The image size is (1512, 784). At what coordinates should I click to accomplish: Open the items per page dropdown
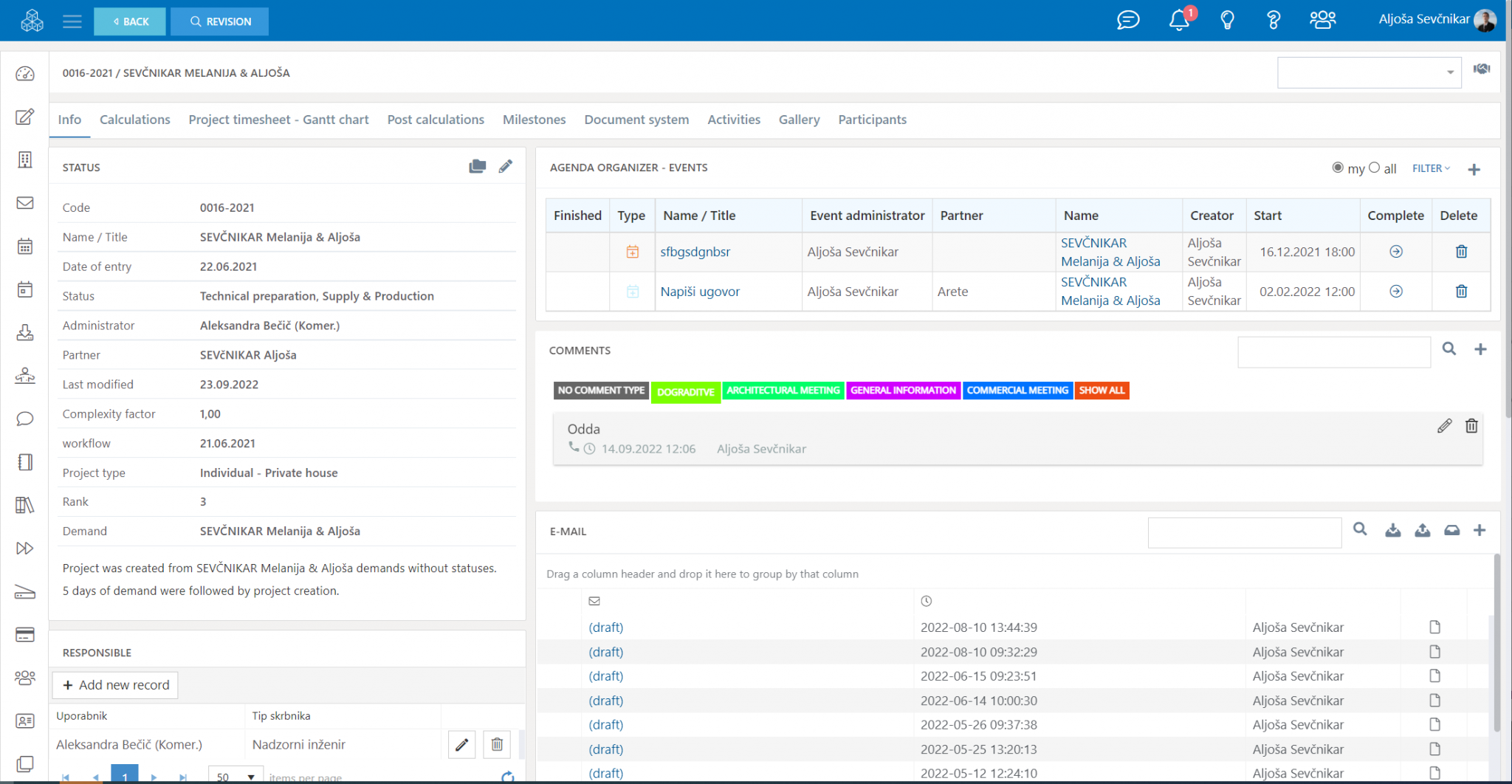[x=235, y=776]
